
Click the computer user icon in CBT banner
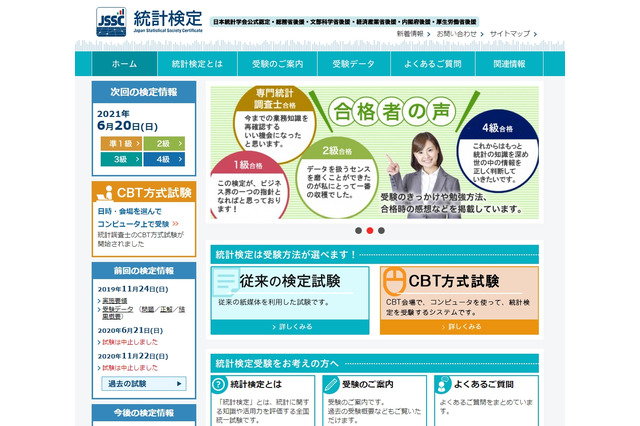coord(105,193)
